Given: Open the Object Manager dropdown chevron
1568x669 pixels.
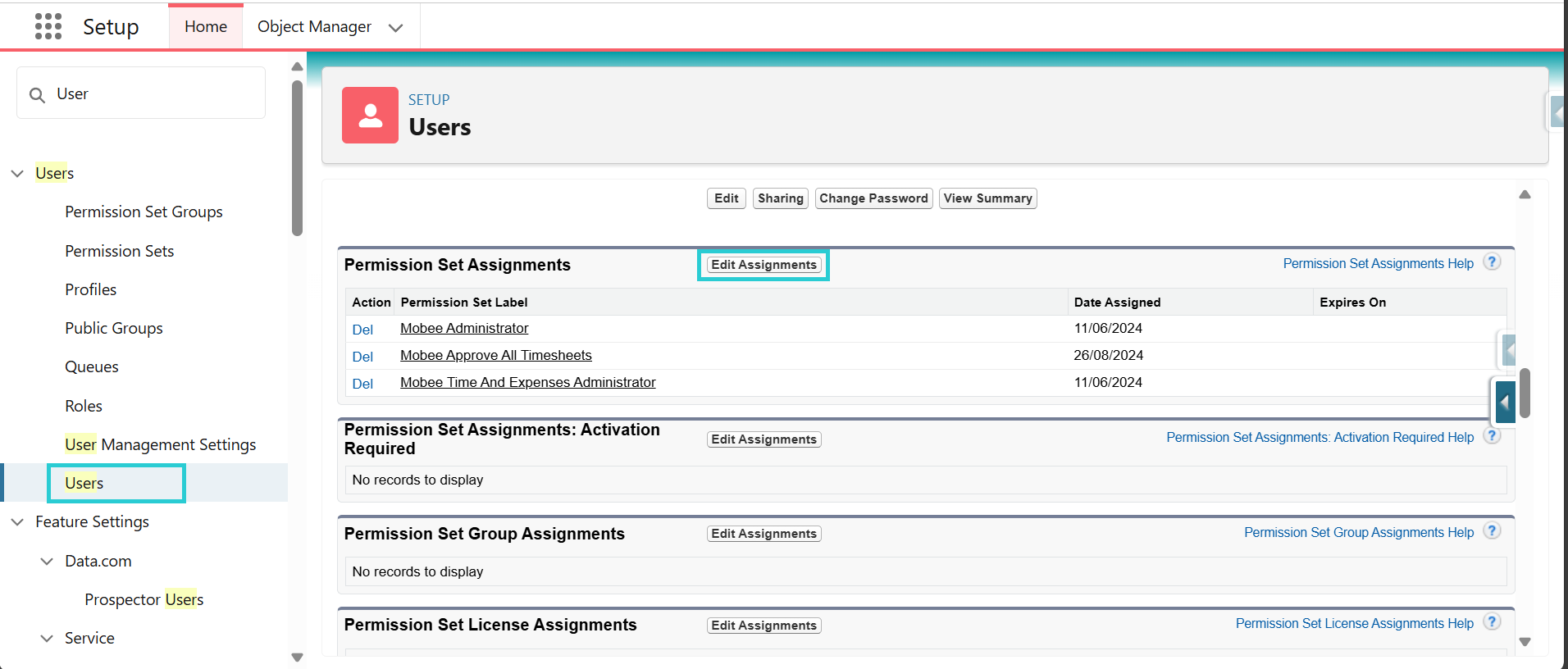Looking at the screenshot, I should pyautogui.click(x=396, y=28).
